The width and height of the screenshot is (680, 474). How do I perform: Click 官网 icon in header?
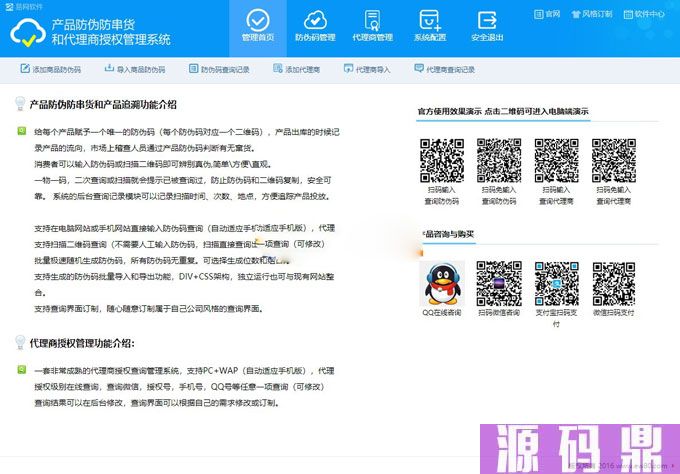(x=538, y=14)
